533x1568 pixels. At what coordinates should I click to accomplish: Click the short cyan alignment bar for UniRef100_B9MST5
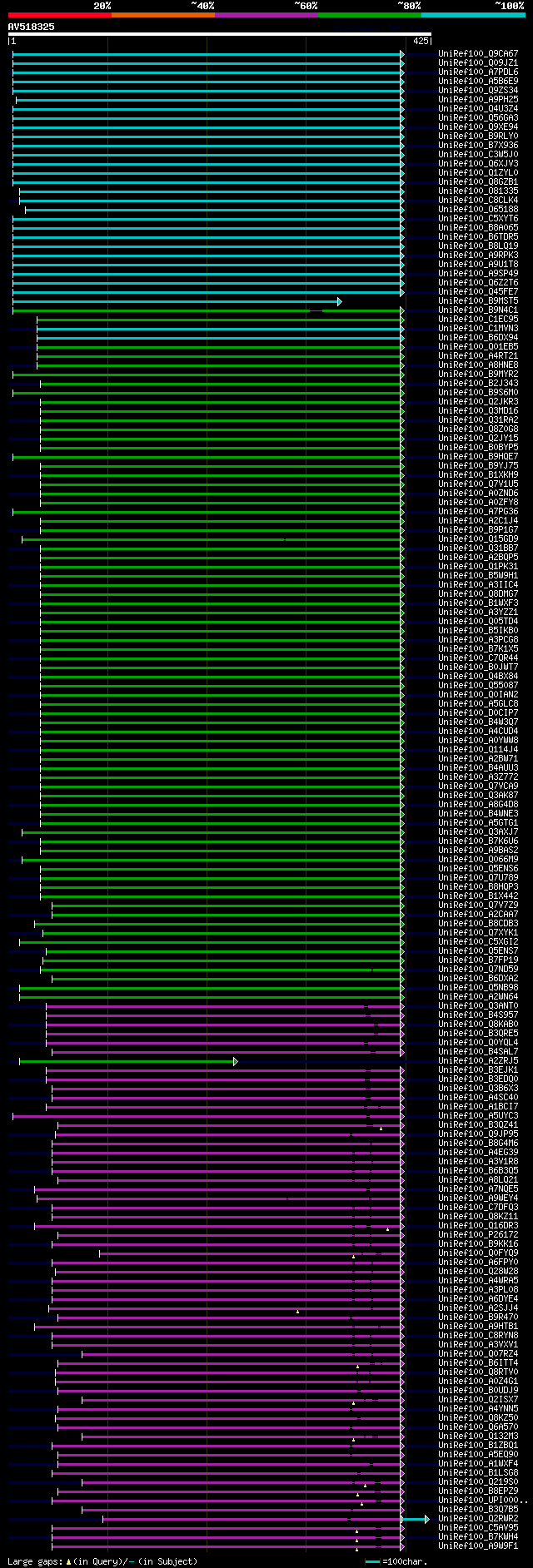pos(177,301)
